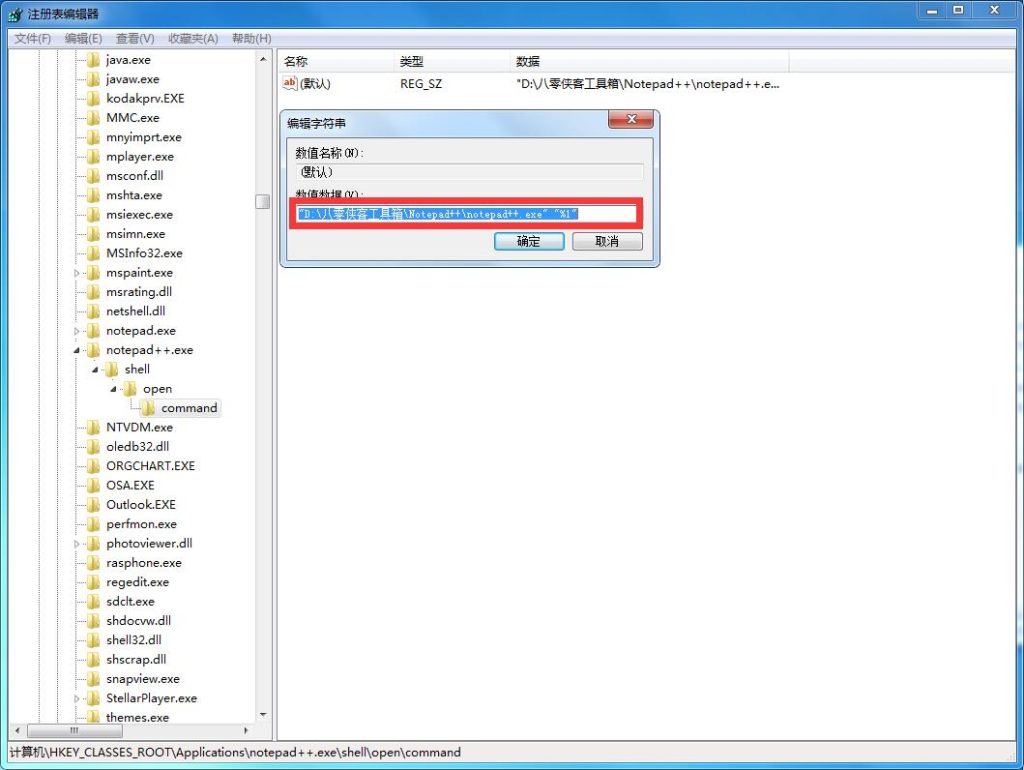Open the 编辑(E) menu

tap(84, 39)
